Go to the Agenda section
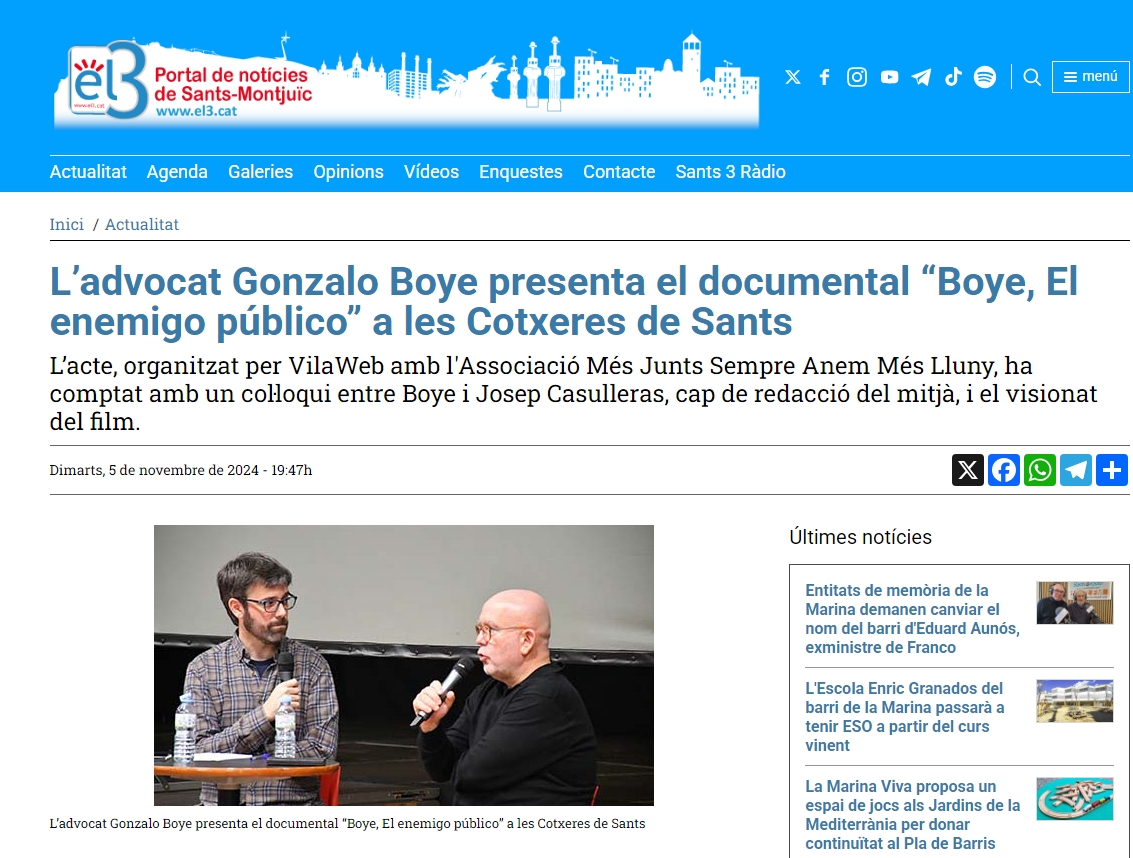Viewport: 1133px width, 858px height. (177, 172)
